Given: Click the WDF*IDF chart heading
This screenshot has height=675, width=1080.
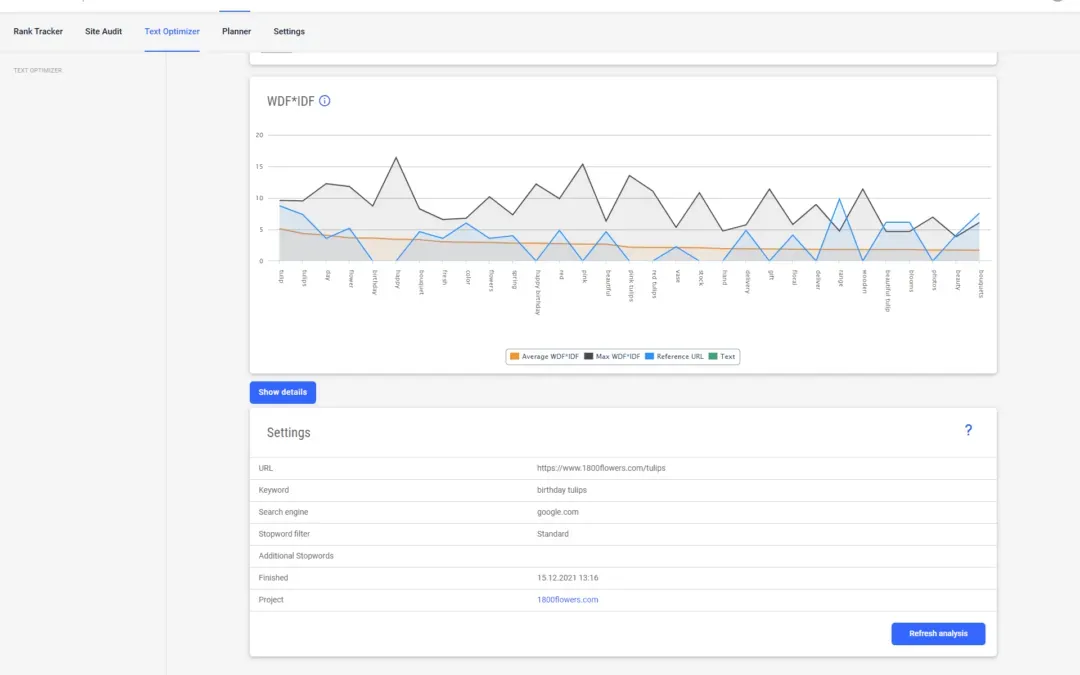Looking at the screenshot, I should (x=291, y=101).
